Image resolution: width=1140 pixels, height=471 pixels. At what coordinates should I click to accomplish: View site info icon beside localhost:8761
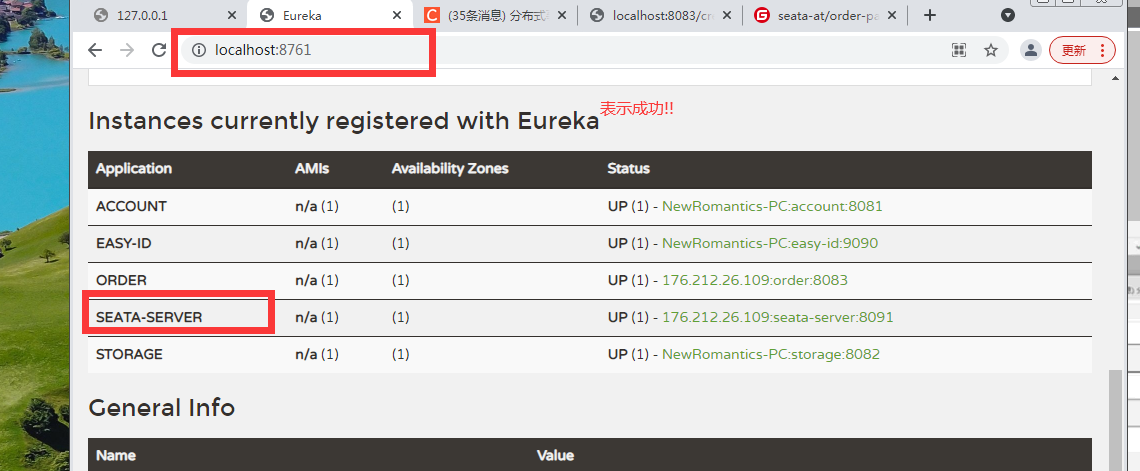pos(199,50)
